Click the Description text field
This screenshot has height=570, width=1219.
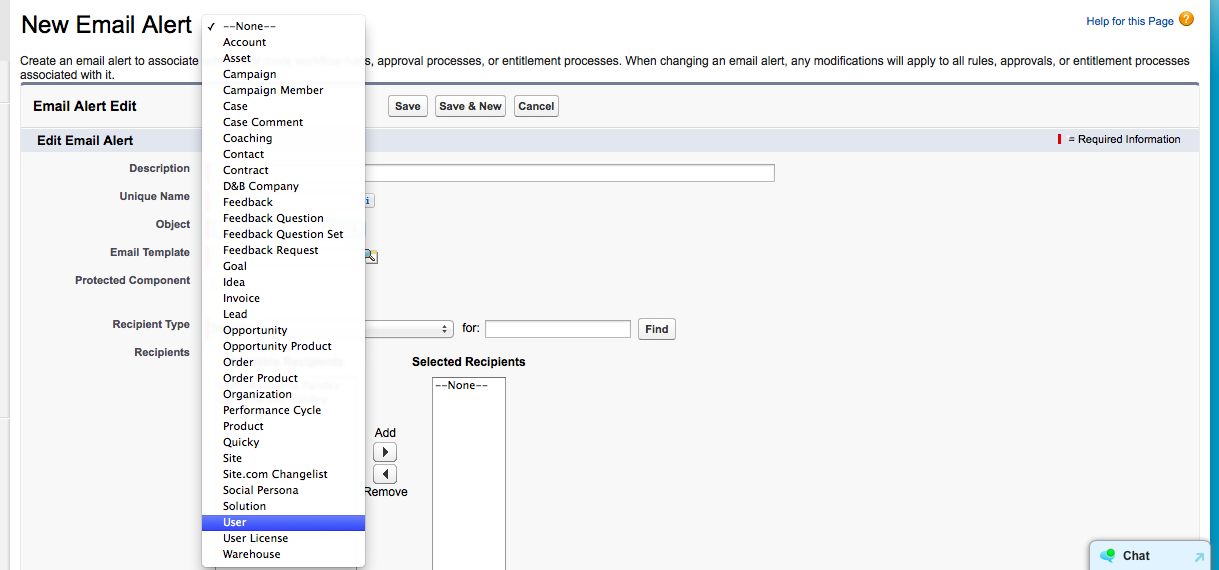(570, 173)
